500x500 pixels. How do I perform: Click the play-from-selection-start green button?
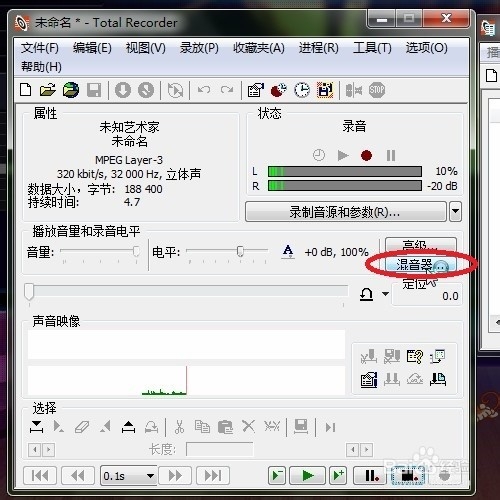pyautogui.click(x=277, y=475)
